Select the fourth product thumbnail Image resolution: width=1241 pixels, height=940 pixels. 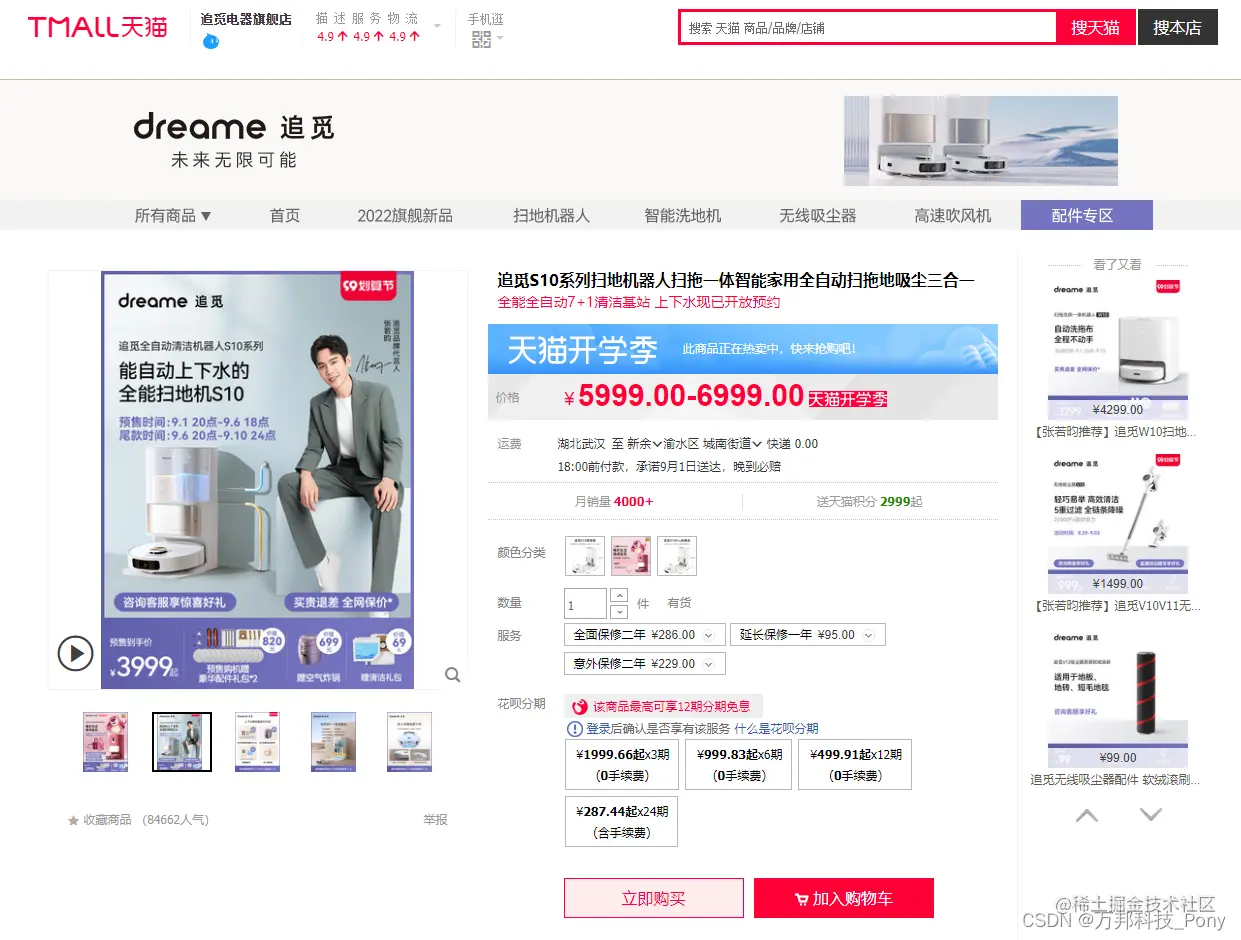click(x=334, y=742)
